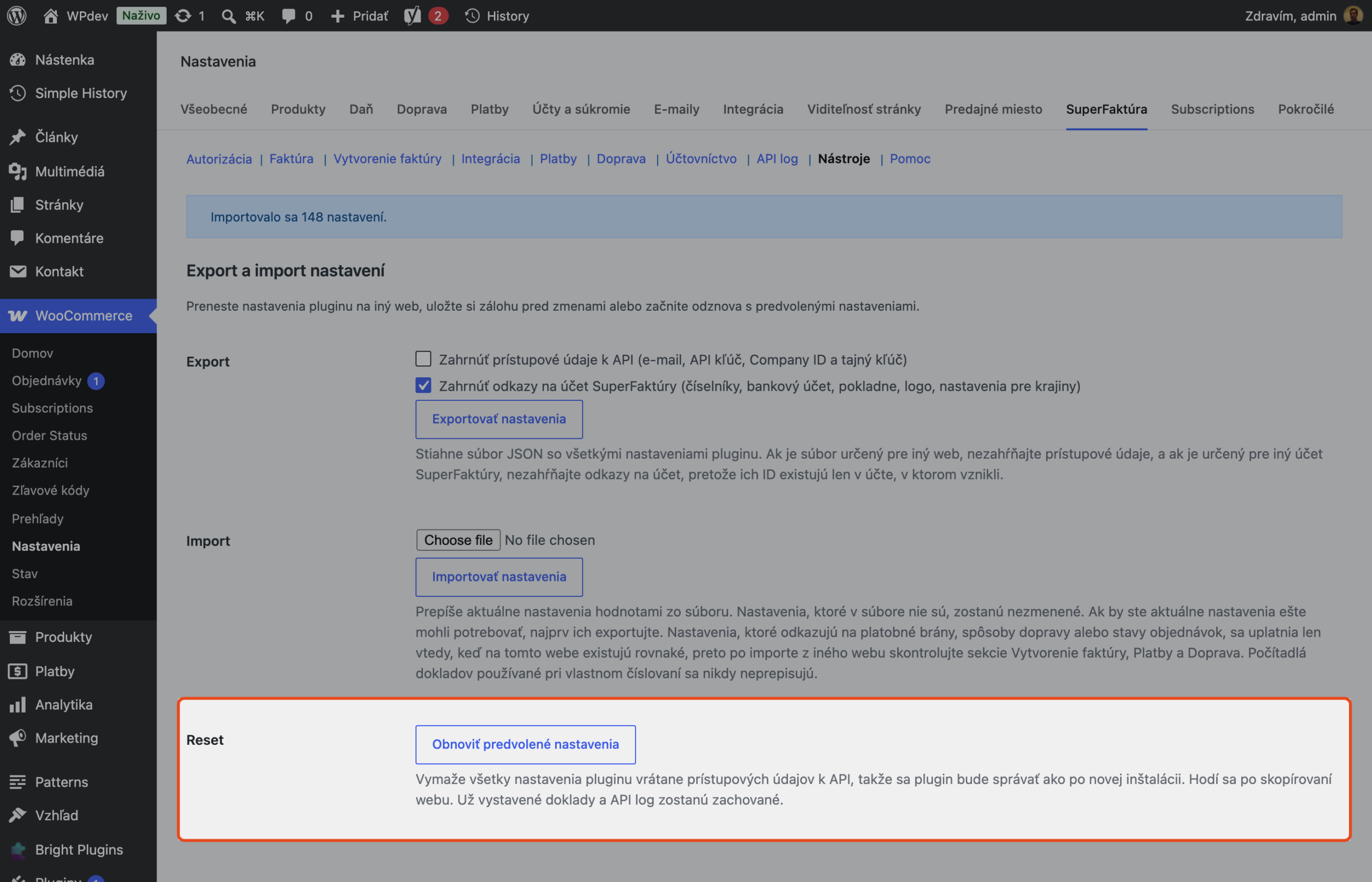Open the Pokročilé settings tab
Screen dimensions: 1372x882
(x=1306, y=109)
